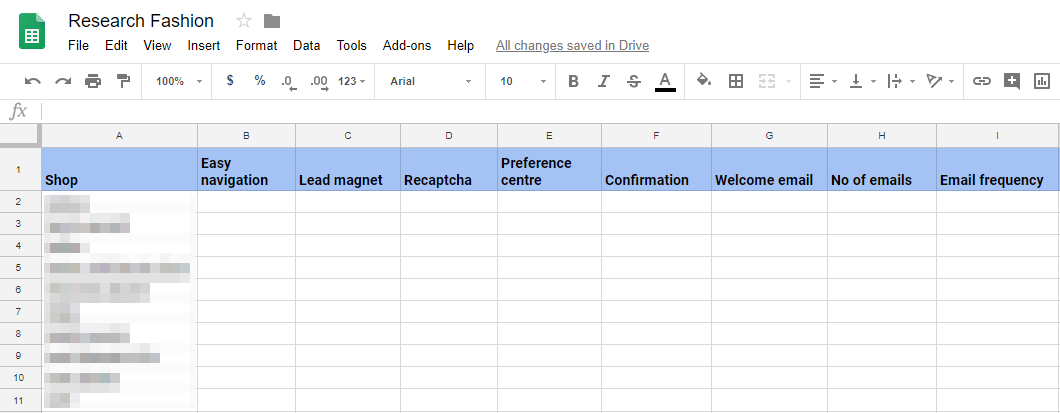1060x413 pixels.
Task: Star the Research Fashion document
Action: 244,21
